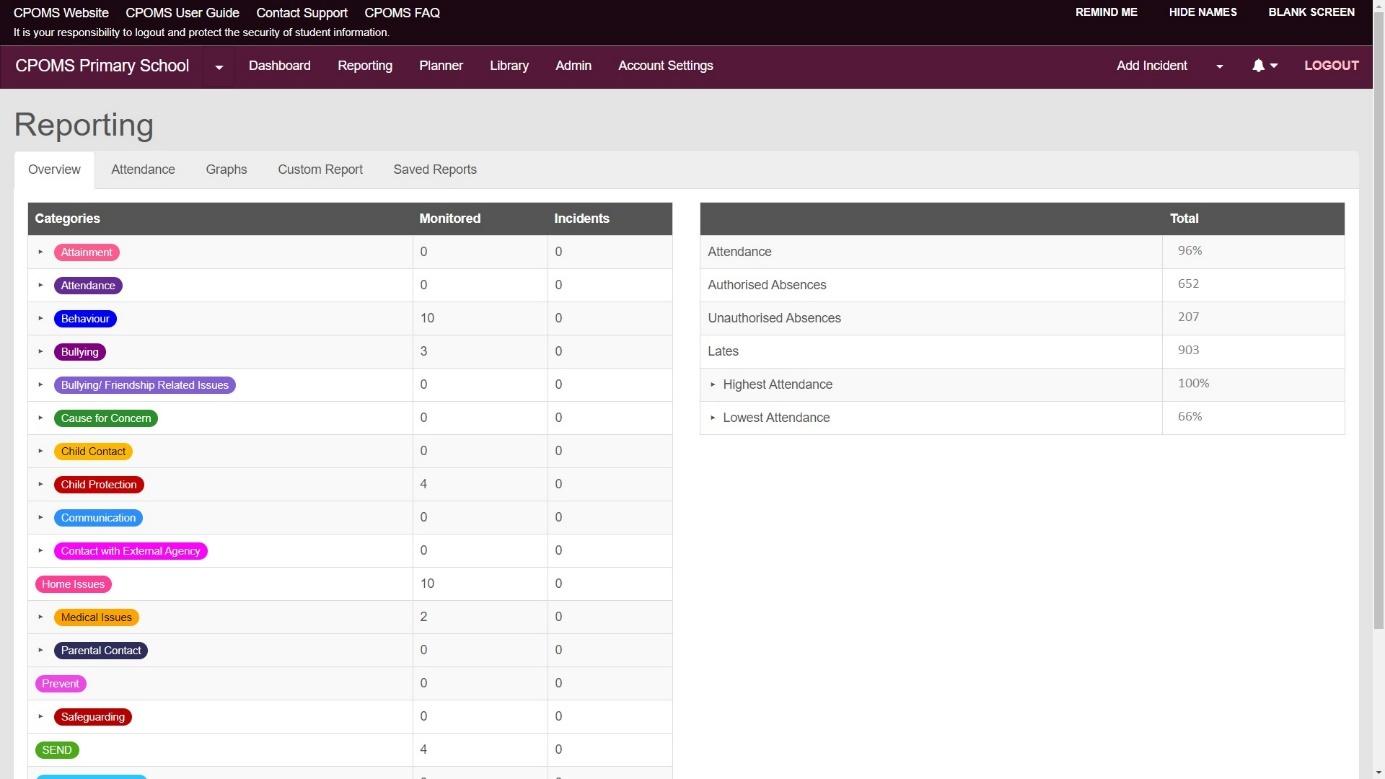
Task: Click the LOGOUT link
Action: click(x=1331, y=66)
